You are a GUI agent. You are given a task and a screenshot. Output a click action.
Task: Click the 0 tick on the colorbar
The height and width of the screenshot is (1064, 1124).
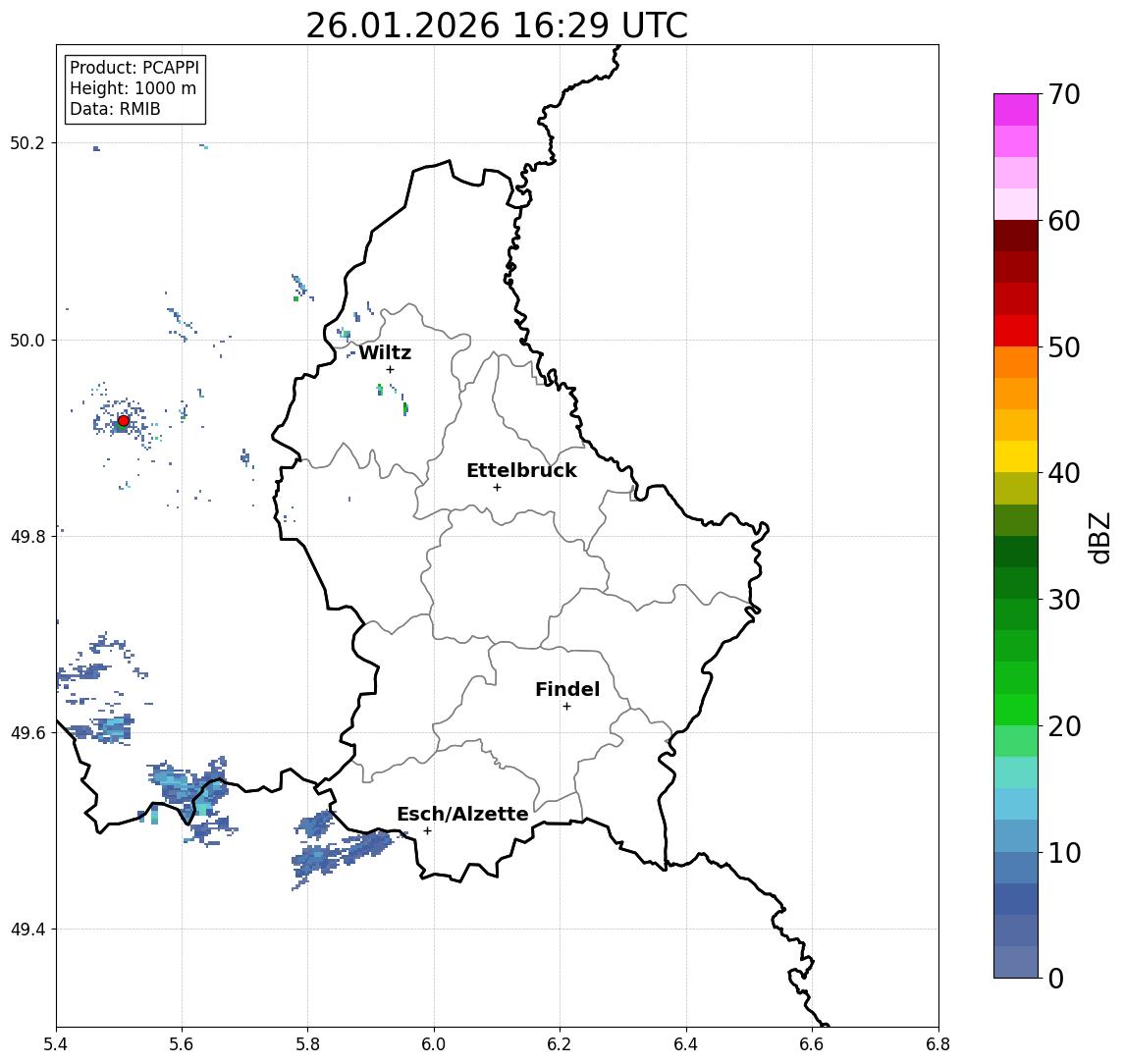tap(1056, 978)
